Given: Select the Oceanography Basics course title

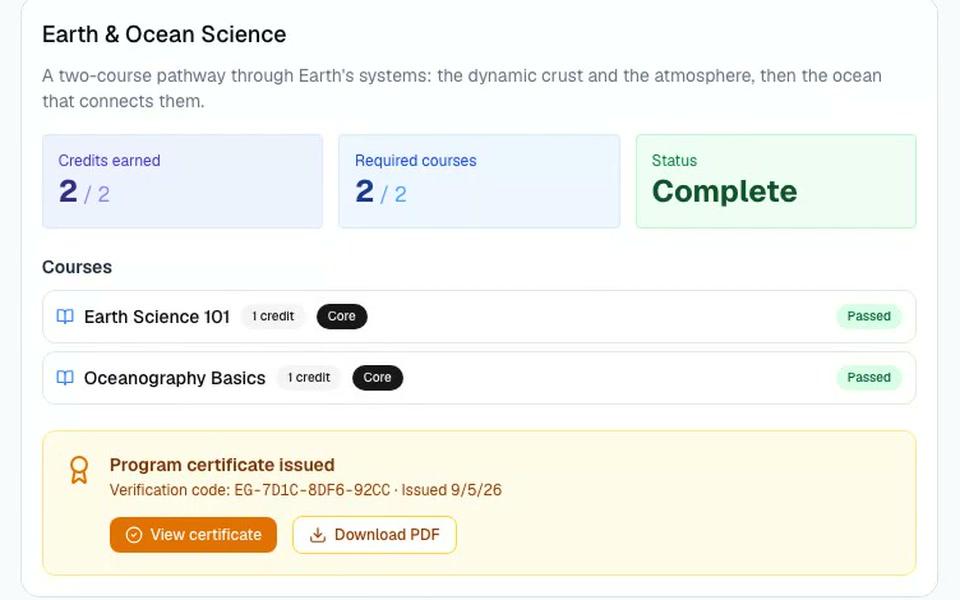Looking at the screenshot, I should [x=174, y=378].
